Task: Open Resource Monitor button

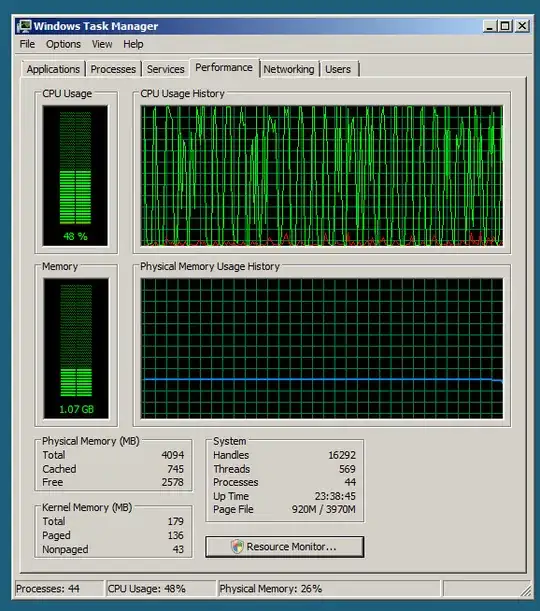Action: pos(285,547)
